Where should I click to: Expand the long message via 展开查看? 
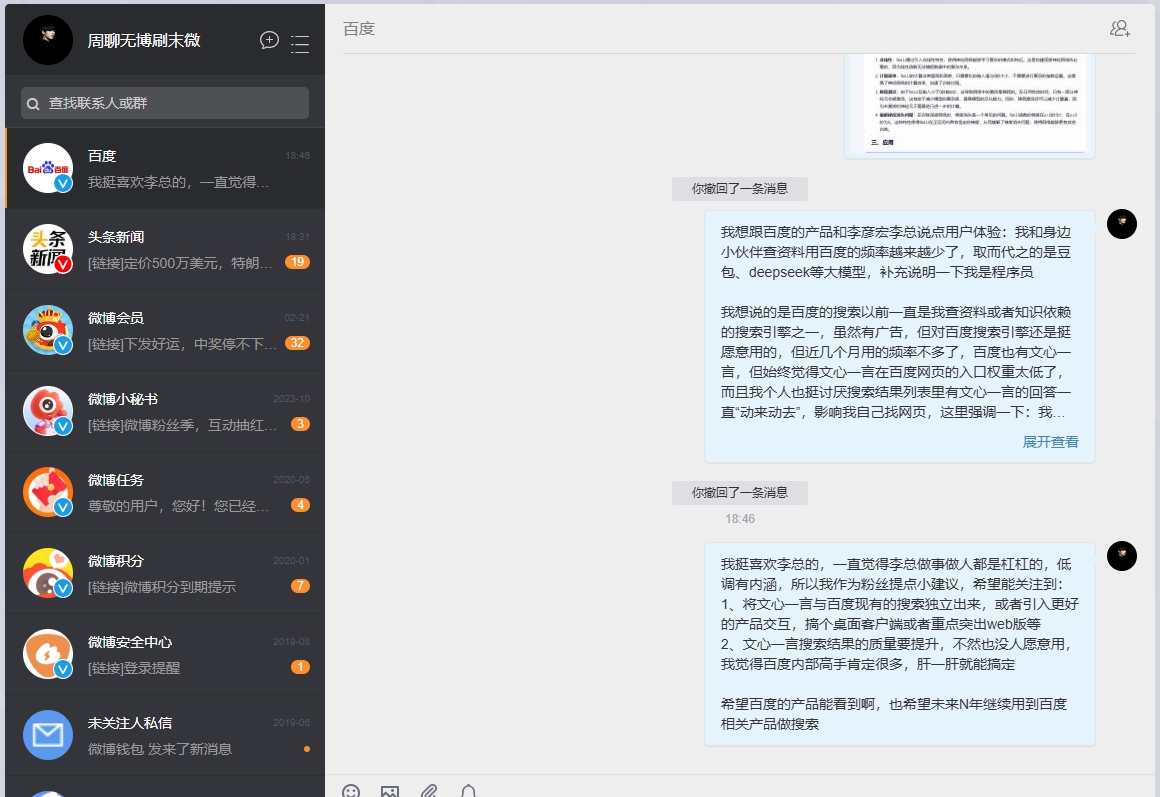tap(1050, 442)
